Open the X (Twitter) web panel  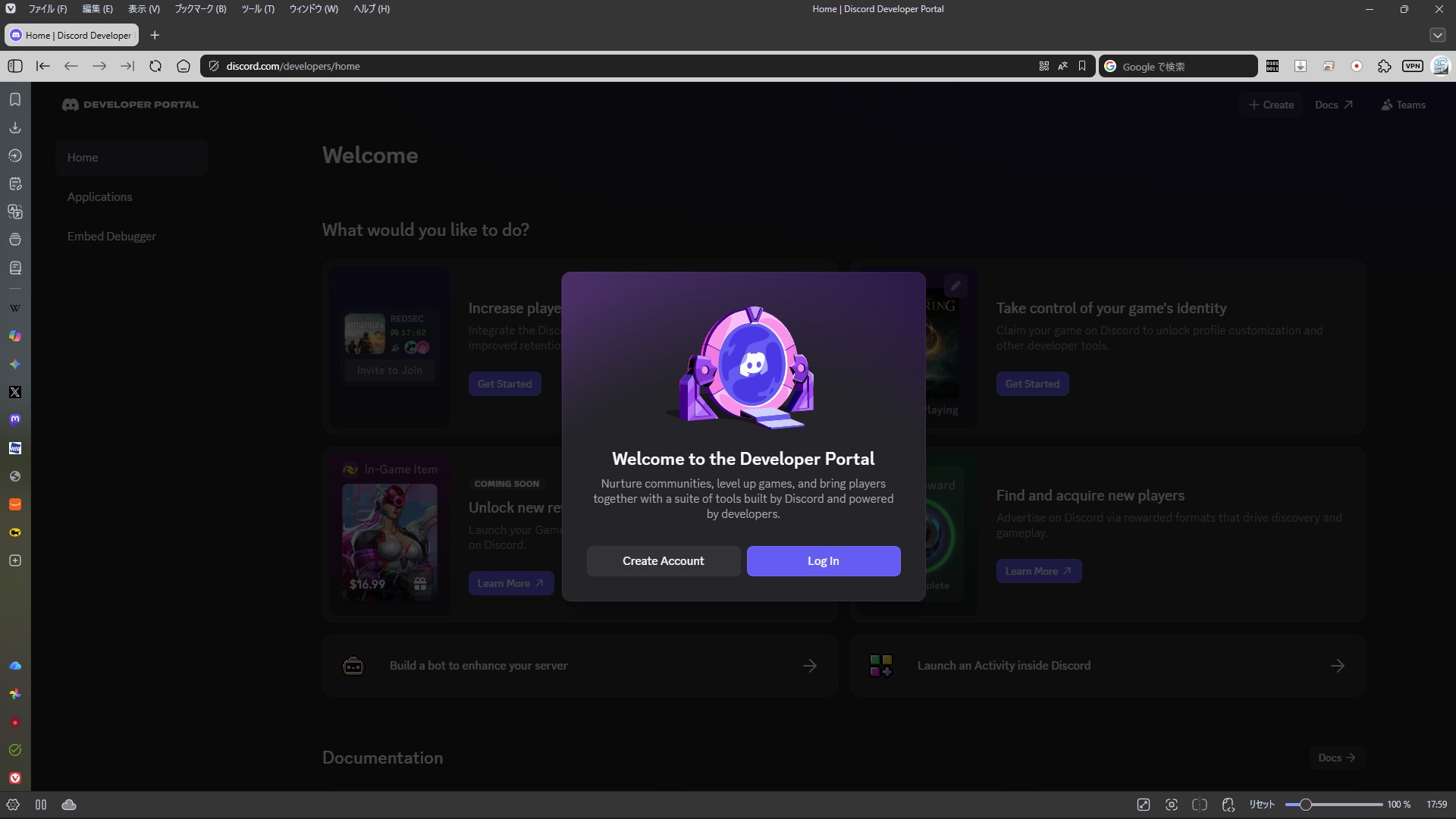pos(15,392)
